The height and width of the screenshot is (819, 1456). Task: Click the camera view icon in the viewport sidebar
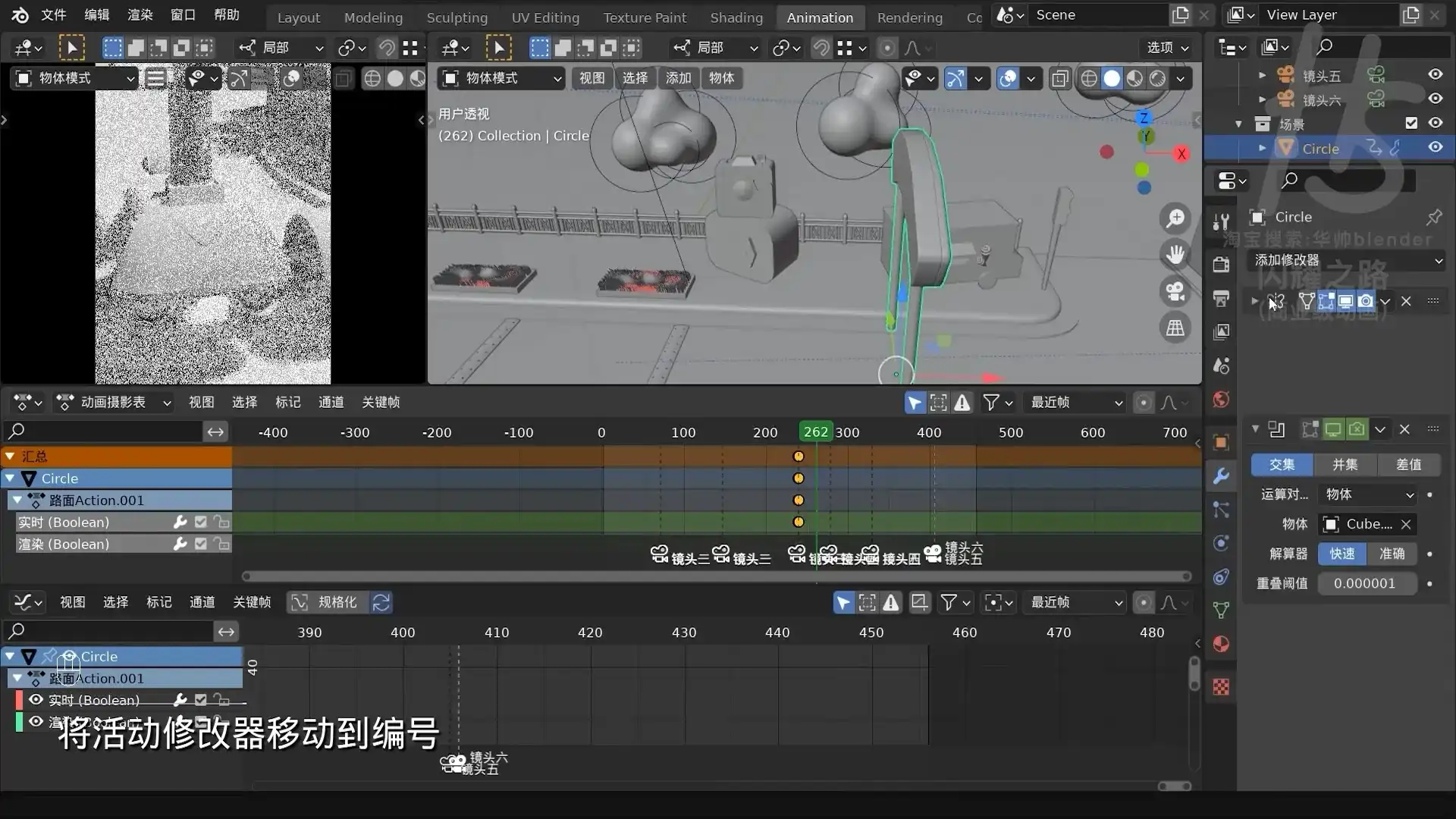click(x=1175, y=291)
